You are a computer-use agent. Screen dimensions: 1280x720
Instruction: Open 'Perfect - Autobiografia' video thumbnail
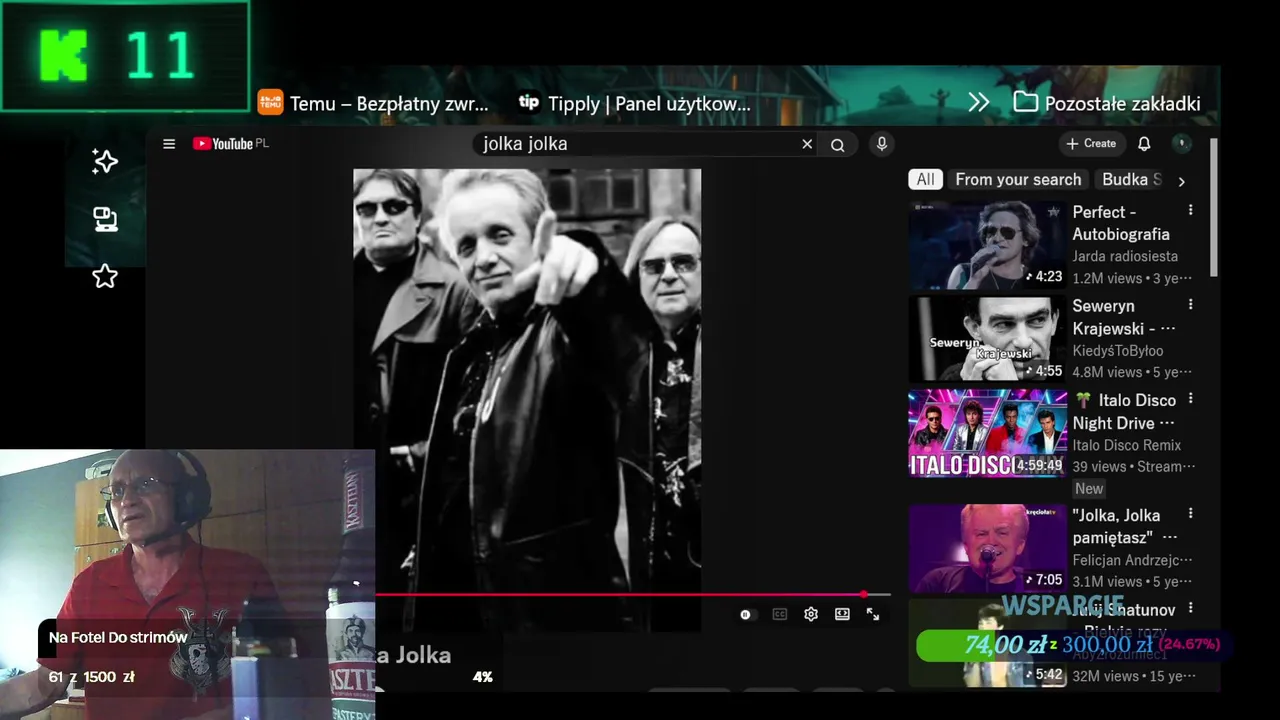tap(987, 246)
